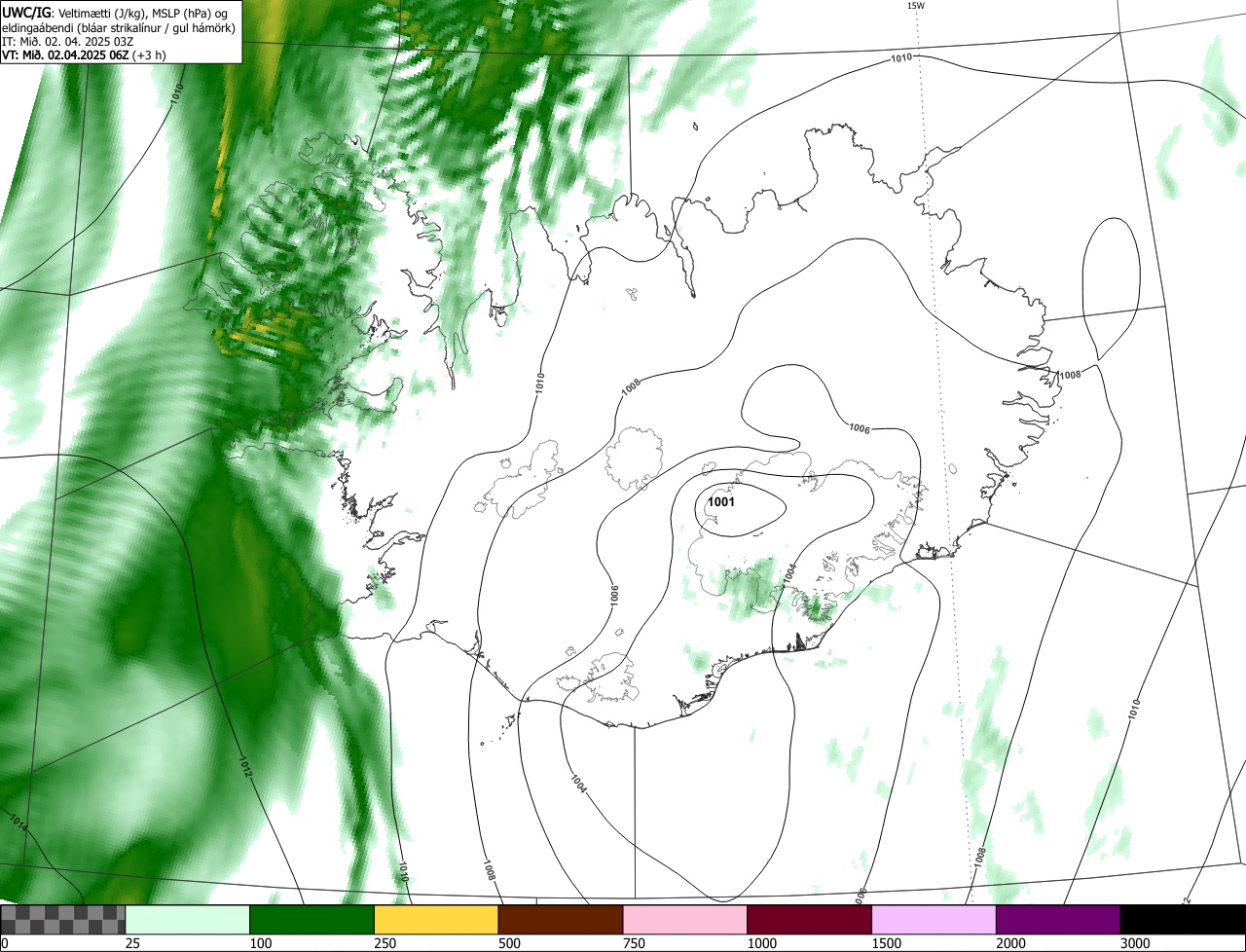Click the bold 1001 low pressure label
This screenshot has width=1246, height=952.
point(721,502)
